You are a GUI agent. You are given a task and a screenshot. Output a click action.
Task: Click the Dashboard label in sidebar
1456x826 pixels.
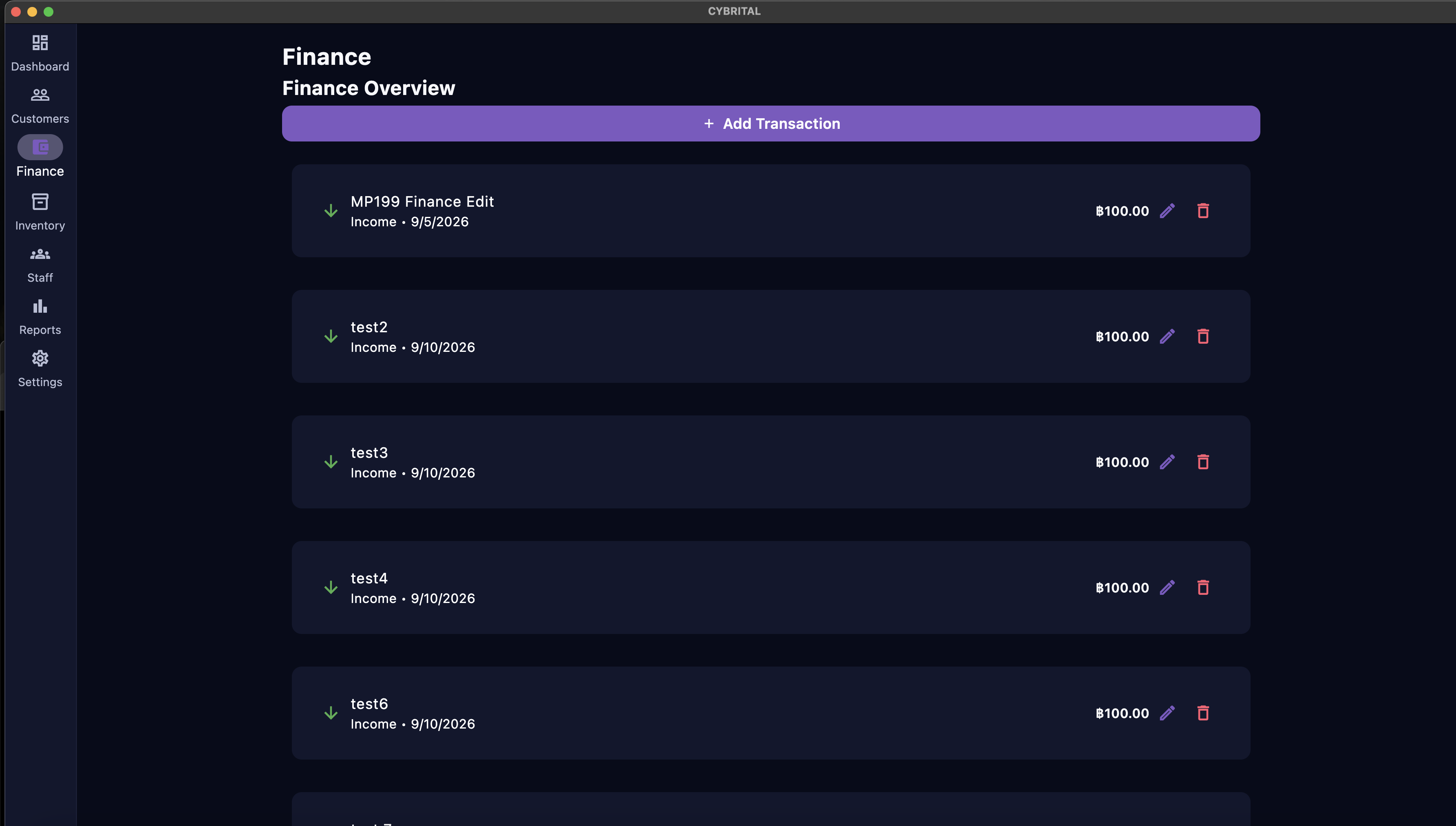click(40, 67)
